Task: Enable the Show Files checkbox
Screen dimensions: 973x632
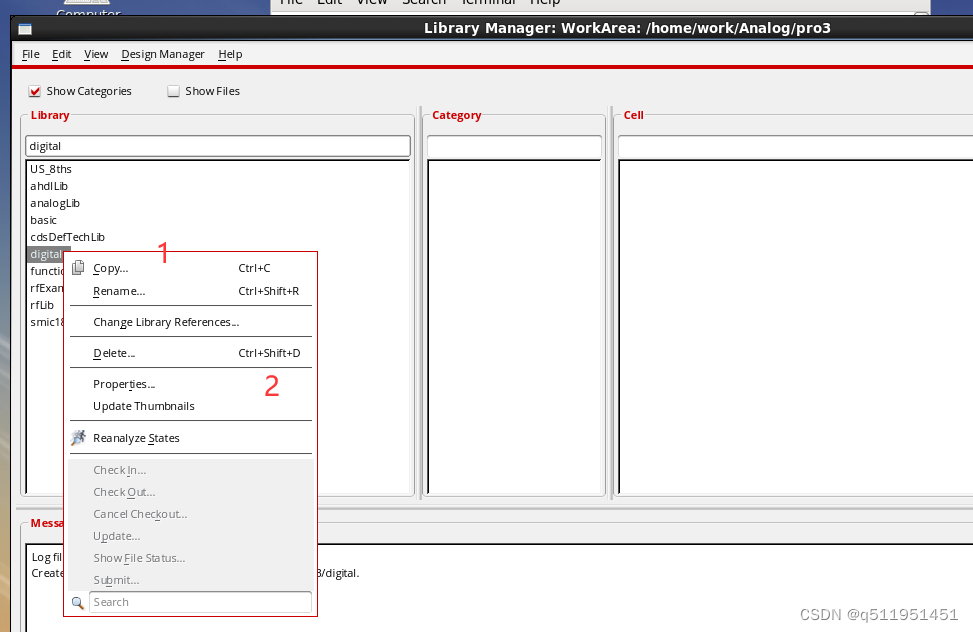Action: 173,91
